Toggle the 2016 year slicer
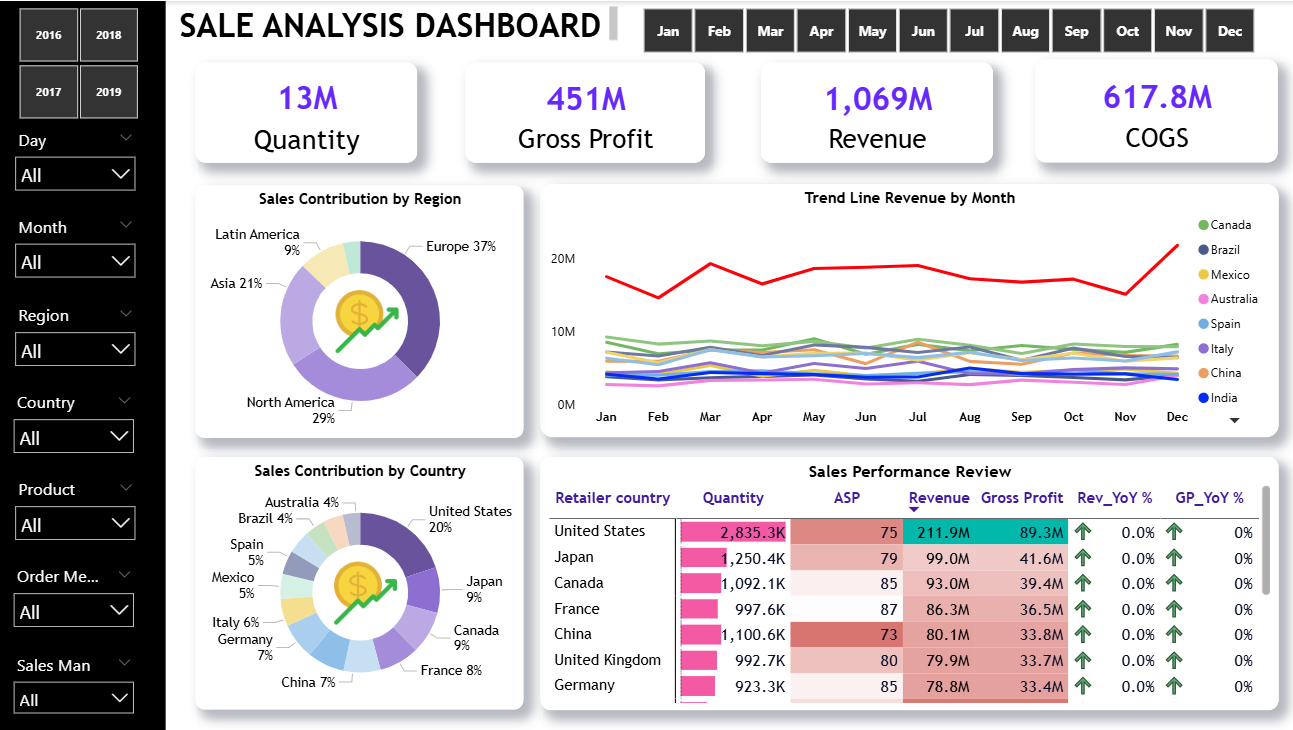This screenshot has width=1293, height=730. (x=48, y=35)
